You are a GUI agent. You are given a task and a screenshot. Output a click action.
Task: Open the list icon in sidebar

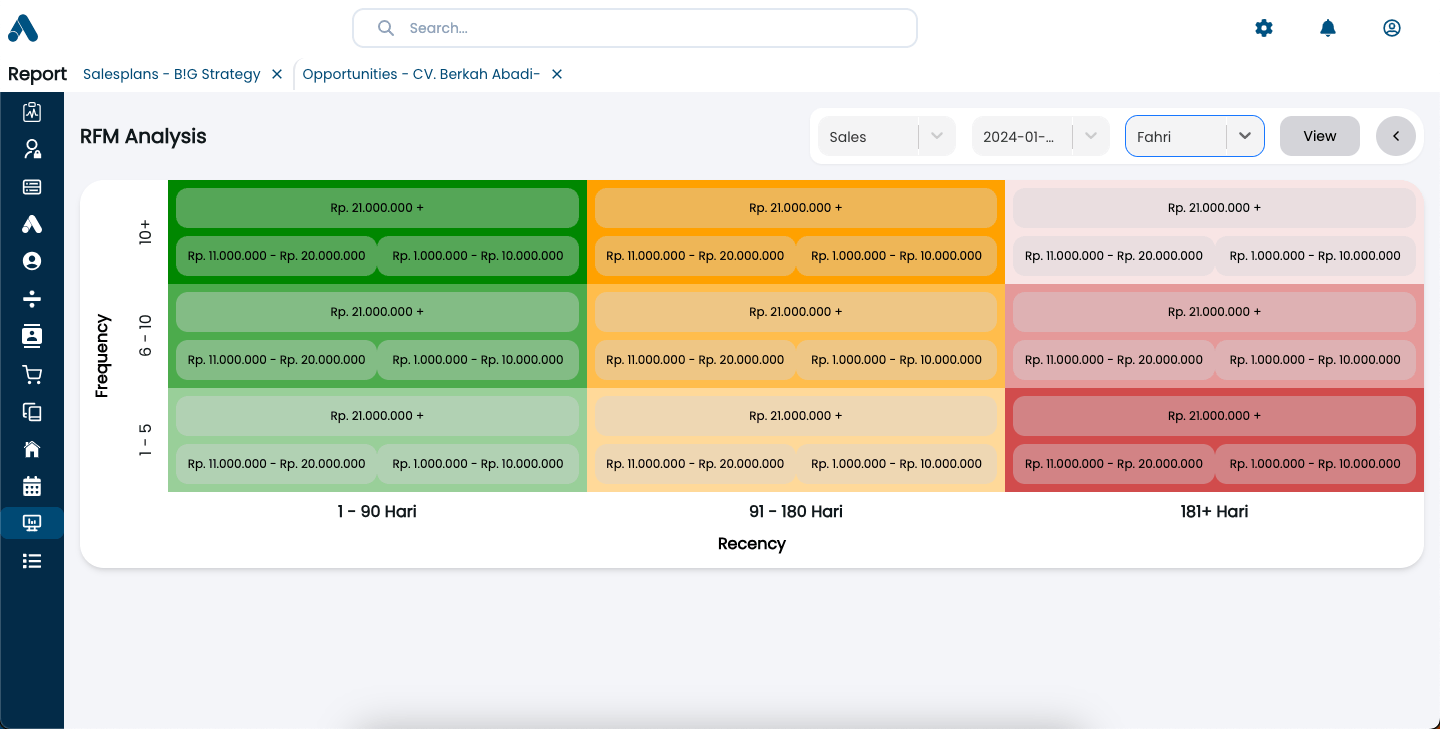pyautogui.click(x=32, y=561)
